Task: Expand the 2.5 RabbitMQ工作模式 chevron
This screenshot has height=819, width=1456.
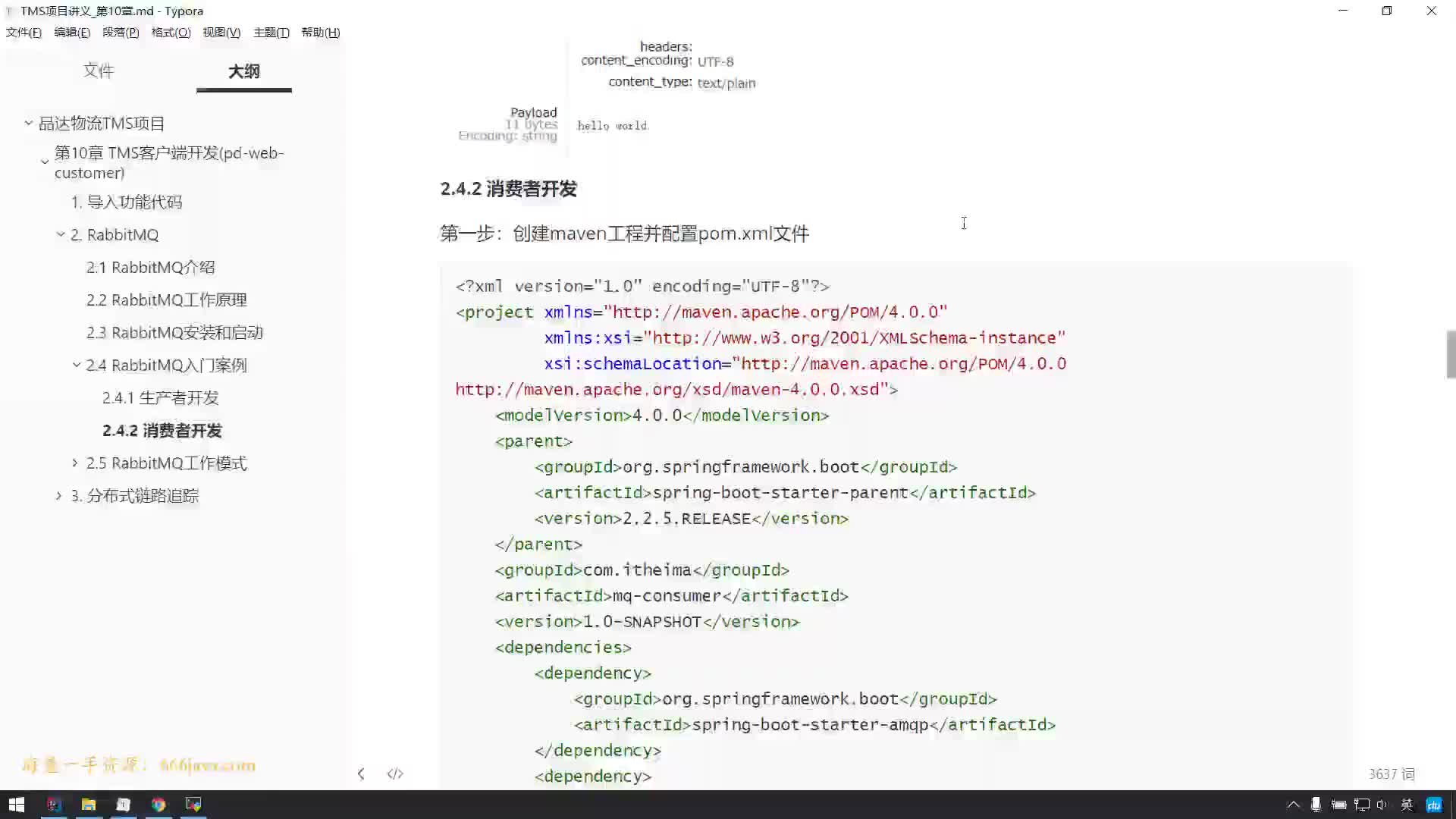Action: tap(75, 463)
